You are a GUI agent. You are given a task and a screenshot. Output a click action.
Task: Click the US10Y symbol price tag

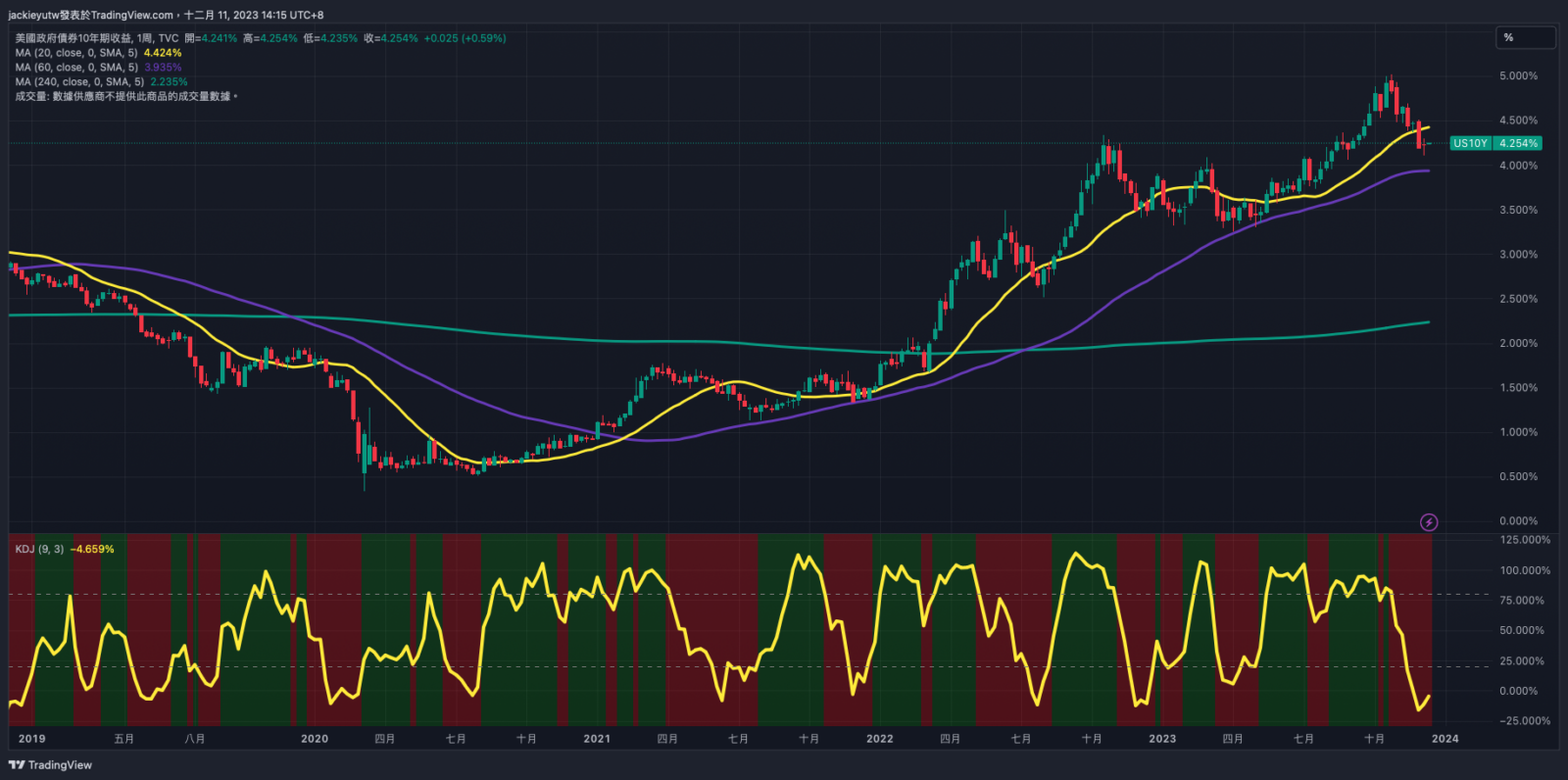1470,143
